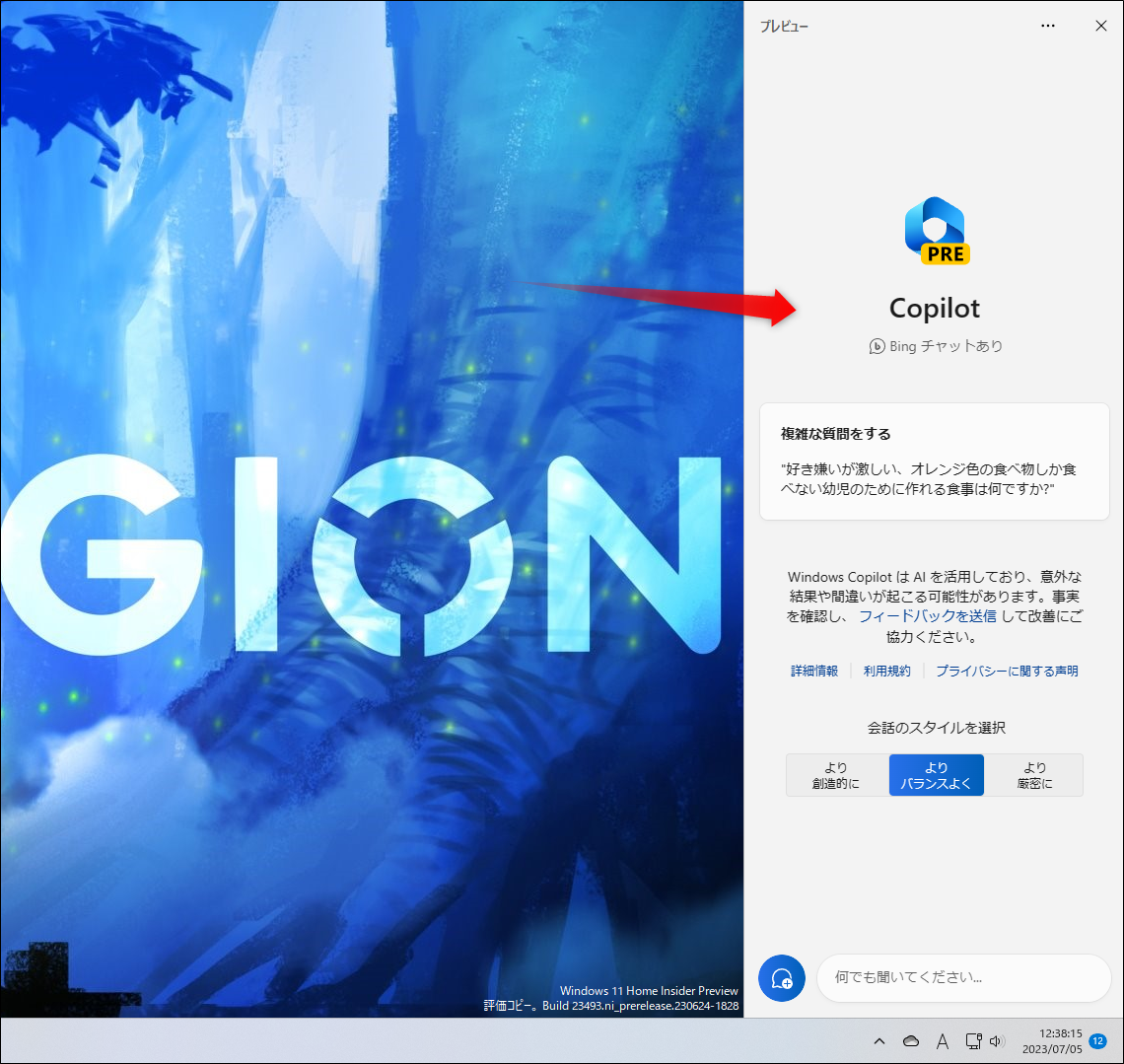1124x1064 pixels.
Task: Expand the taskbar hidden icons chevron
Action: [x=879, y=1041]
